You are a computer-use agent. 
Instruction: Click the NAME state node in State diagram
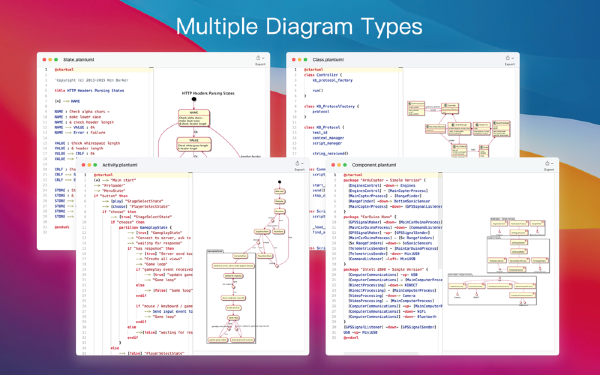click(194, 118)
